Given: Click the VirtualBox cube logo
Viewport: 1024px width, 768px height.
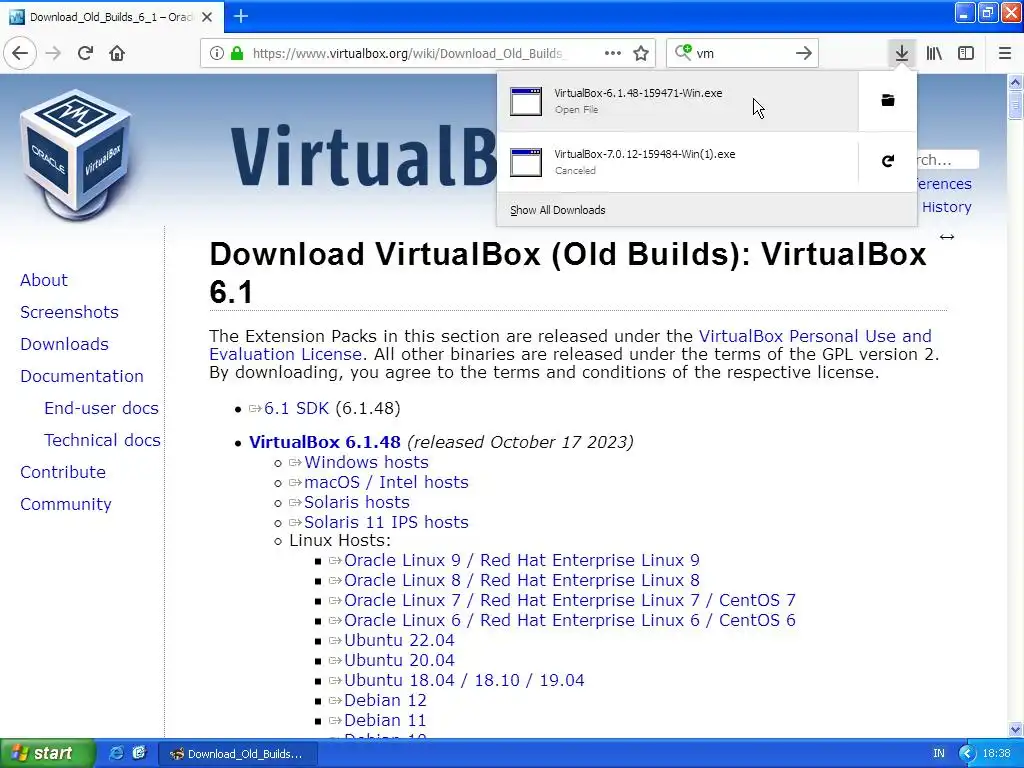Looking at the screenshot, I should (x=77, y=153).
